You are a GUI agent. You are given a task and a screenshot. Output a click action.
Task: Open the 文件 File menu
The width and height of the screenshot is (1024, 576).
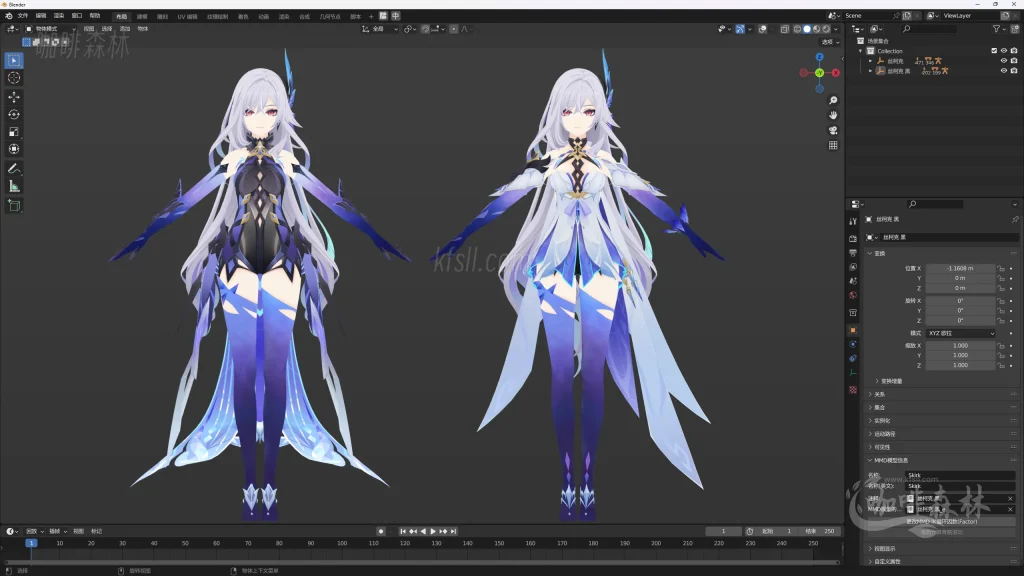23,16
